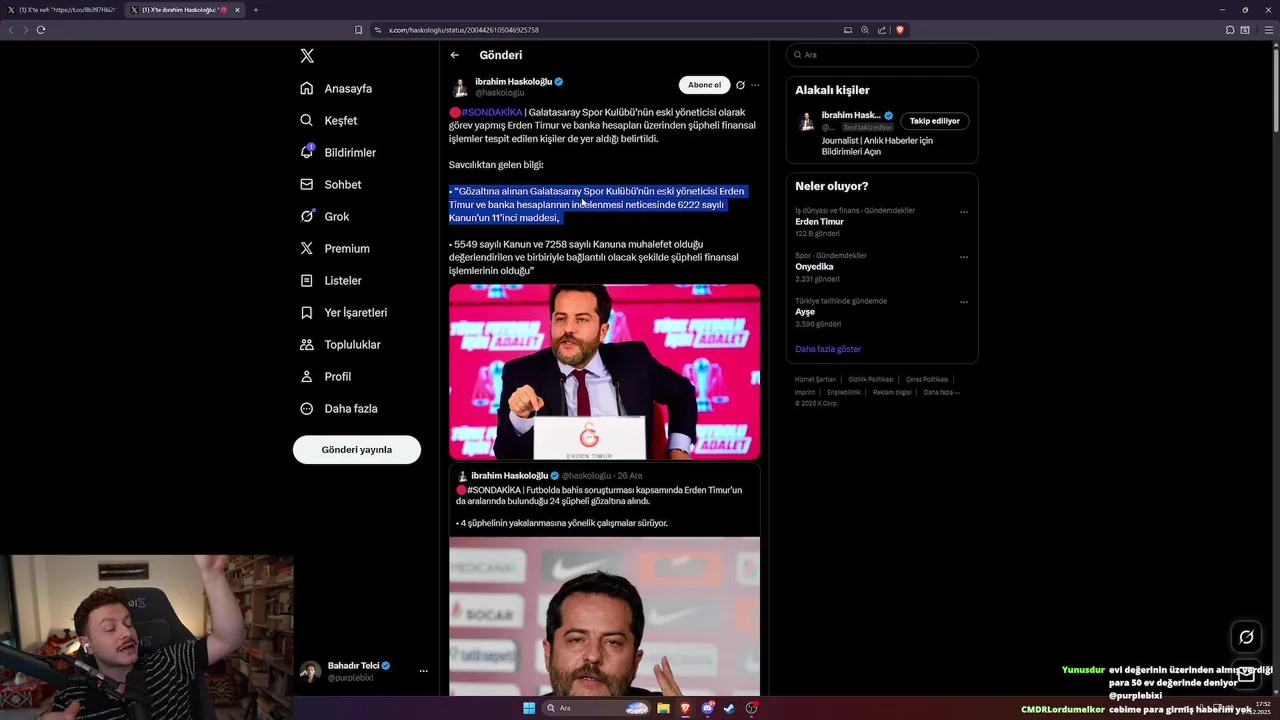Open options for Onyedika trend
The width and height of the screenshot is (1280, 720).
point(964,257)
